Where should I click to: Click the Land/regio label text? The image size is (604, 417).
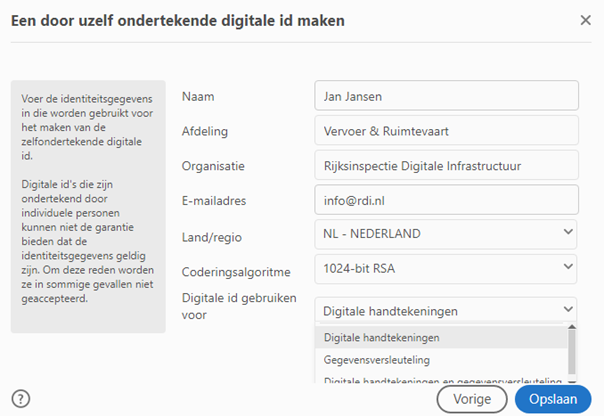pyautogui.click(x=211, y=237)
